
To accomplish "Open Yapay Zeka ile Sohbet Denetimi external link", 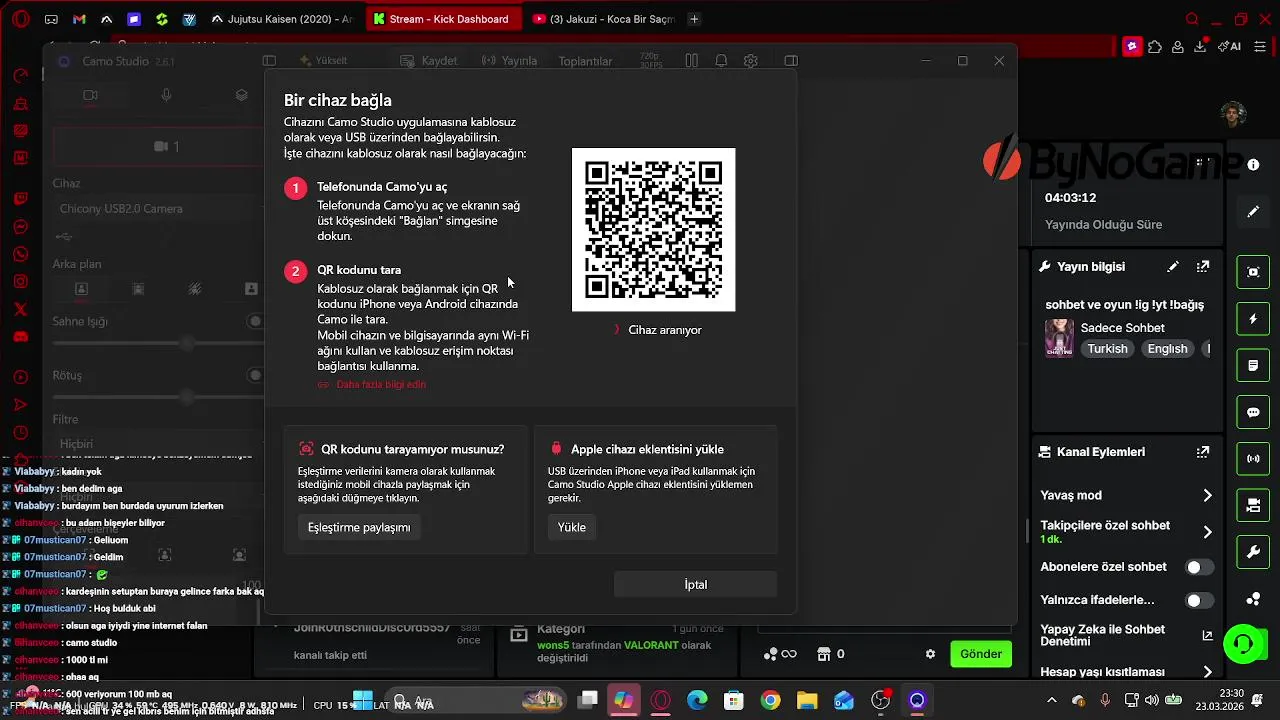I will click(1207, 636).
